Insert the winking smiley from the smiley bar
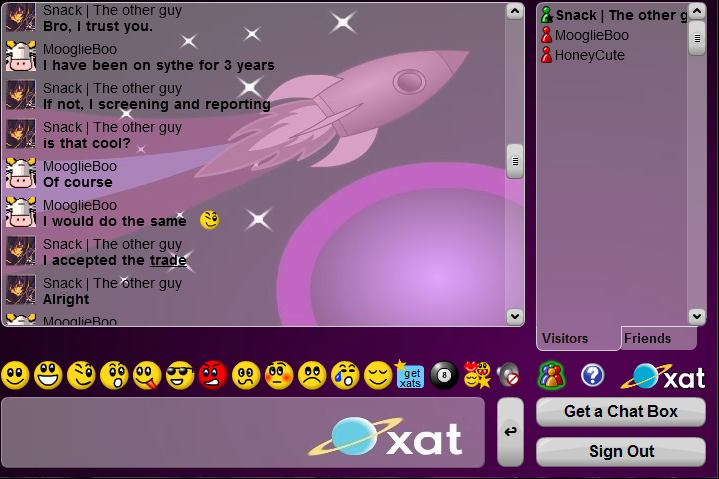The height and width of the screenshot is (479, 719). click(81, 375)
